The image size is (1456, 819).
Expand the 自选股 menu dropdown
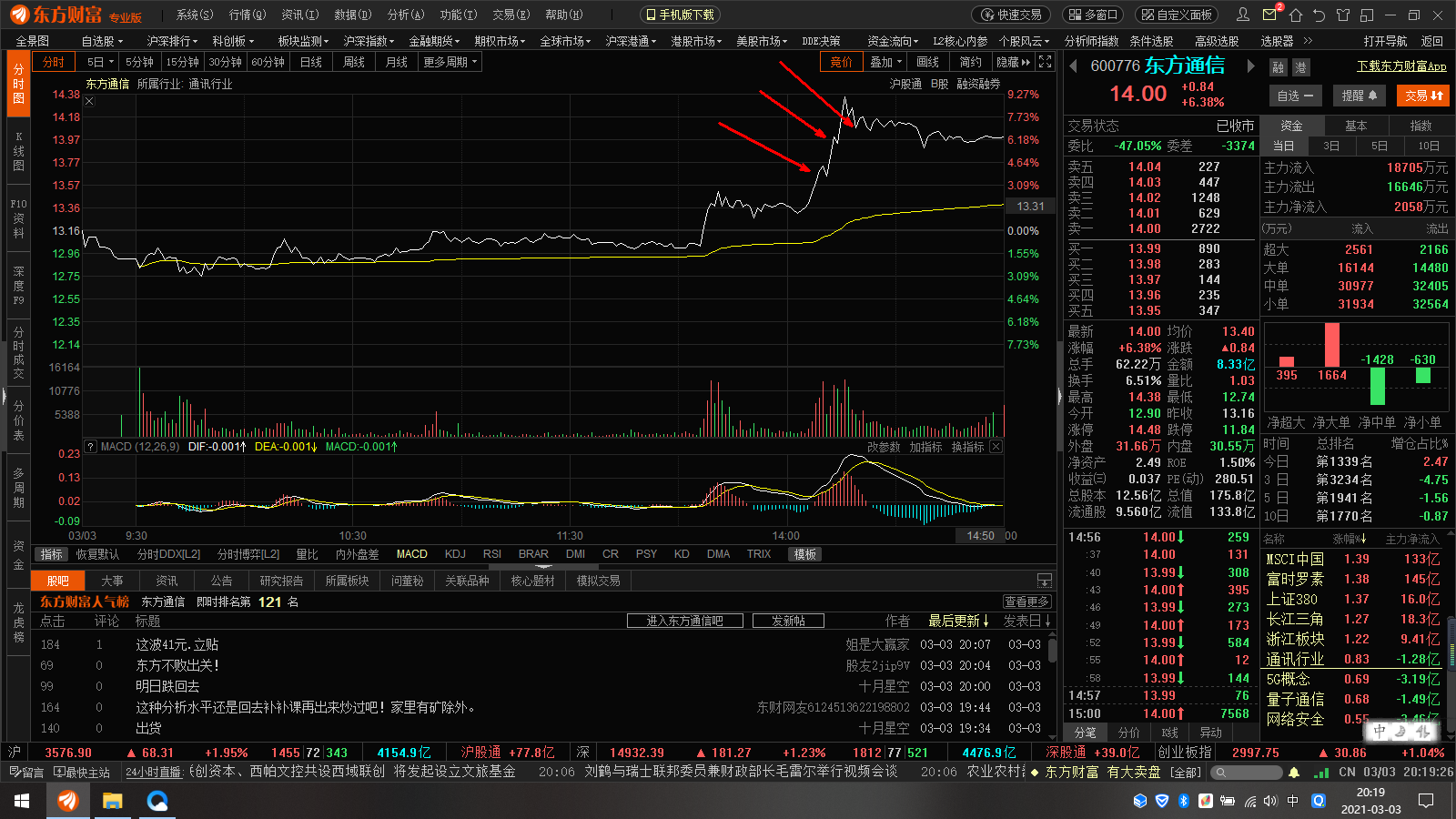tap(104, 41)
